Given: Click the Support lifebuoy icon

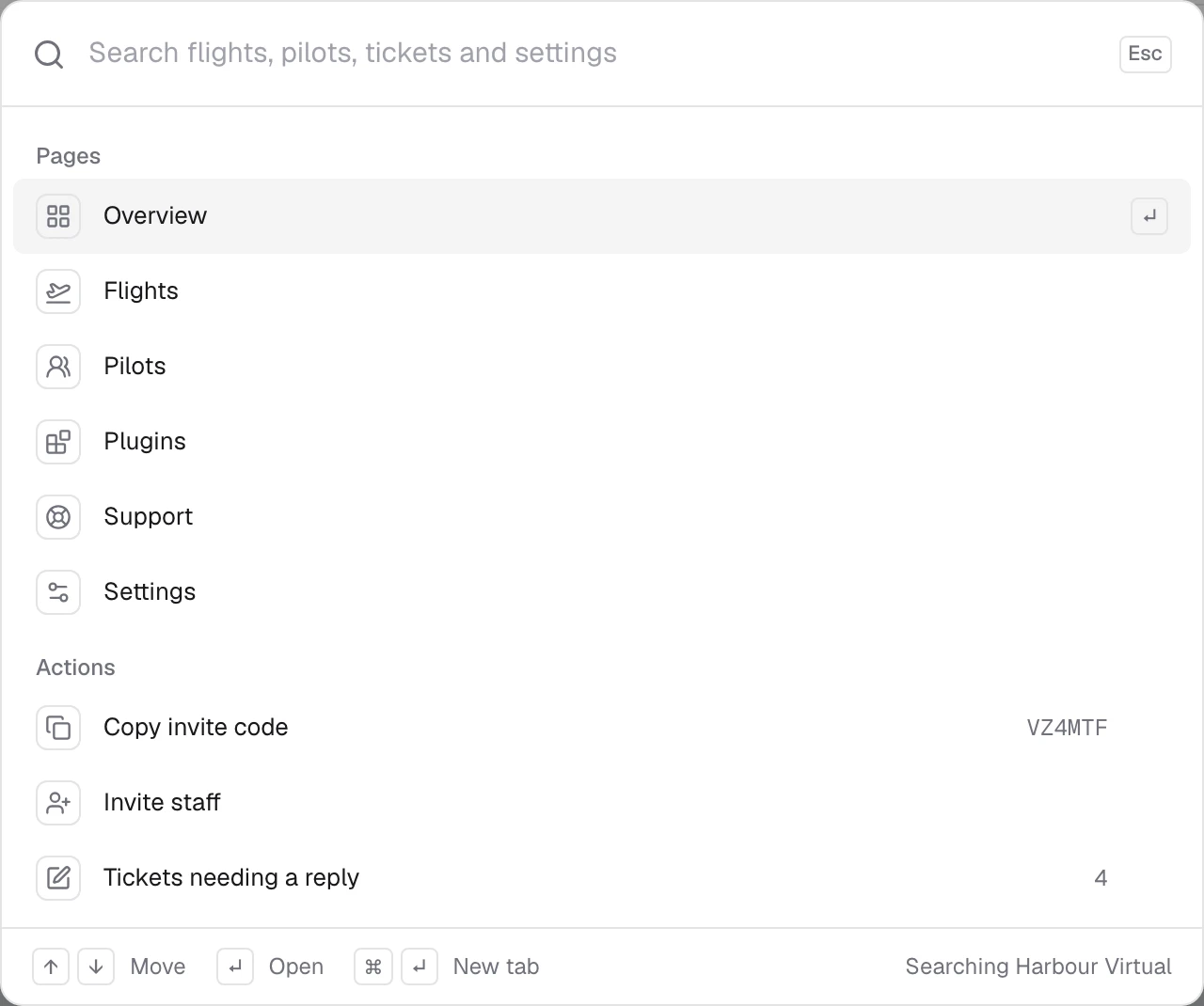Looking at the screenshot, I should tap(58, 517).
